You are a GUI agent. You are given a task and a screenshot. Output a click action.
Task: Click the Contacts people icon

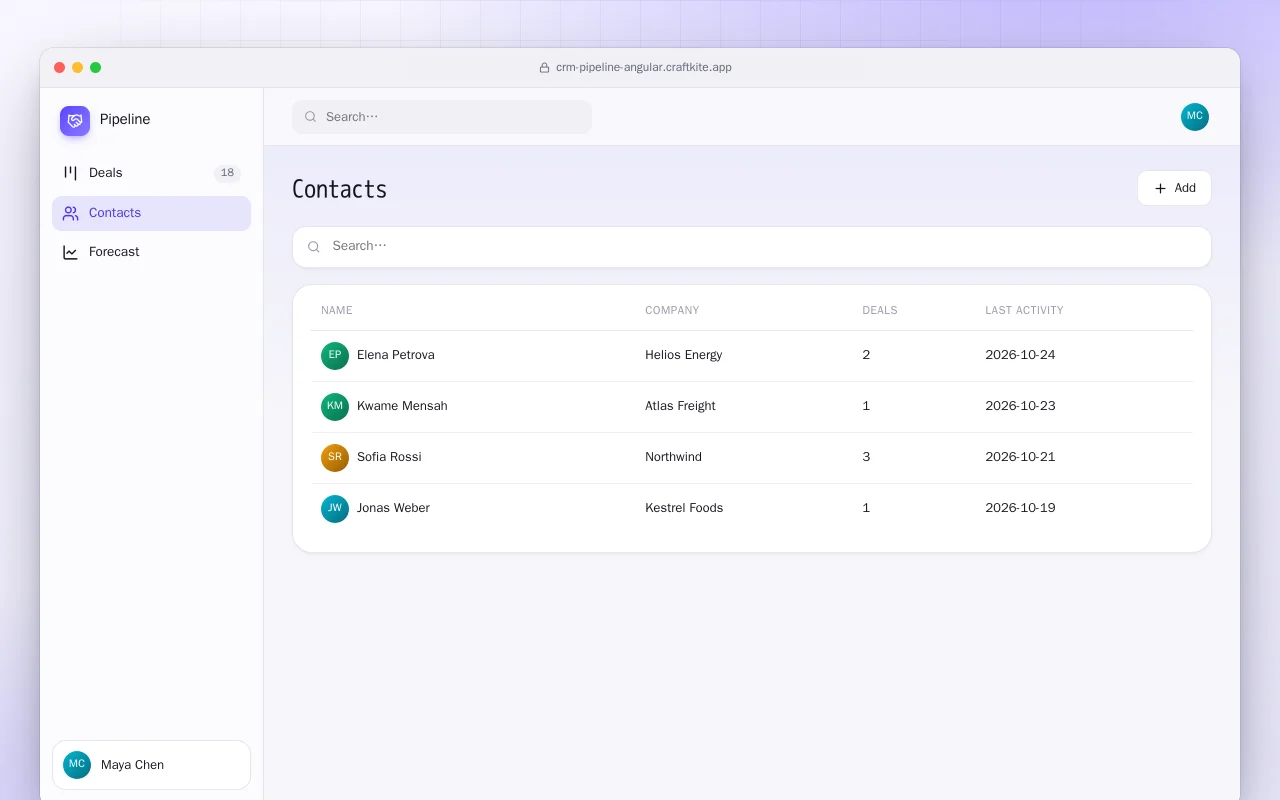coord(70,213)
